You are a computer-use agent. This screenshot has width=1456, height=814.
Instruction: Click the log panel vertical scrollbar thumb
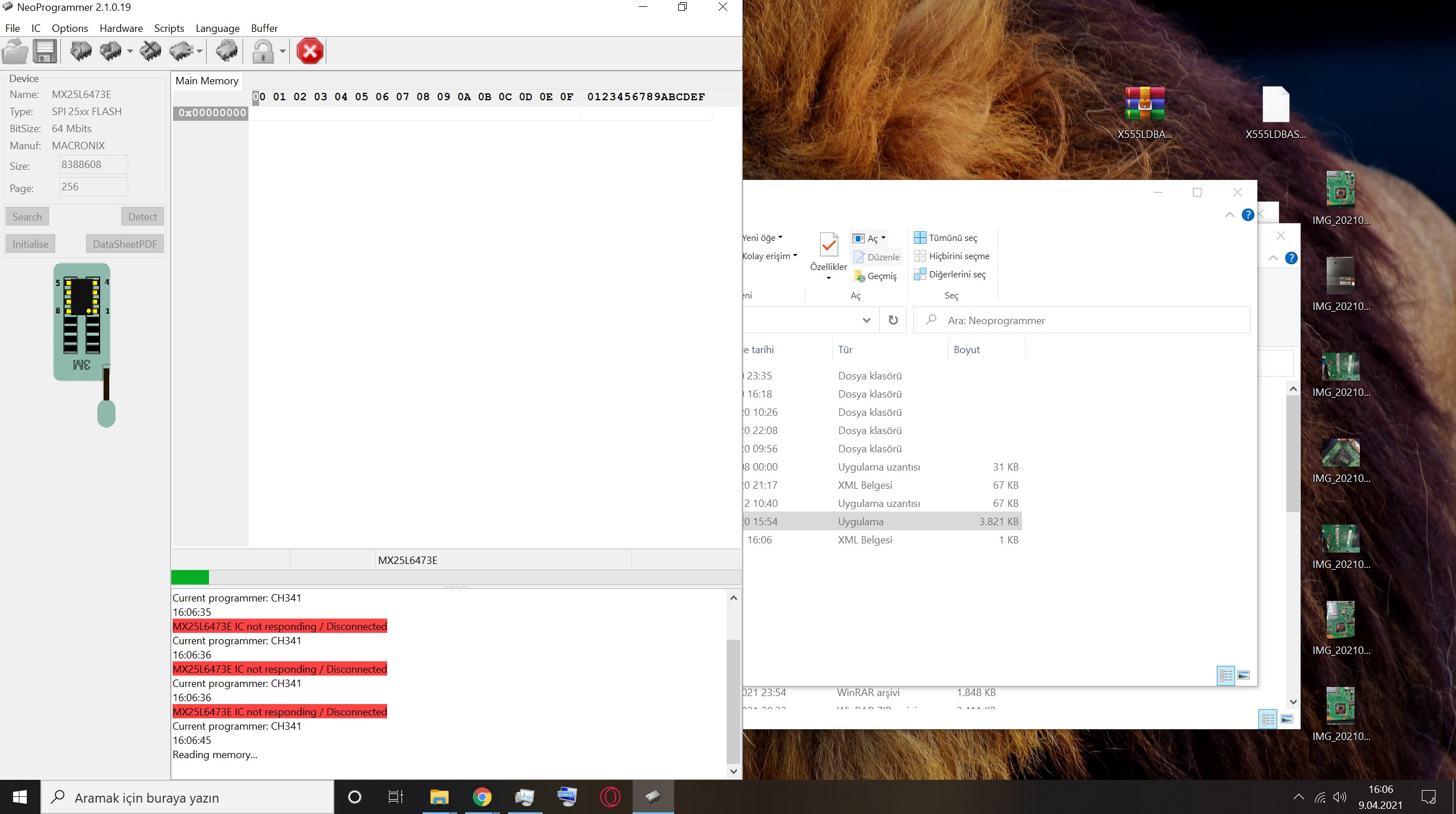[x=733, y=701]
